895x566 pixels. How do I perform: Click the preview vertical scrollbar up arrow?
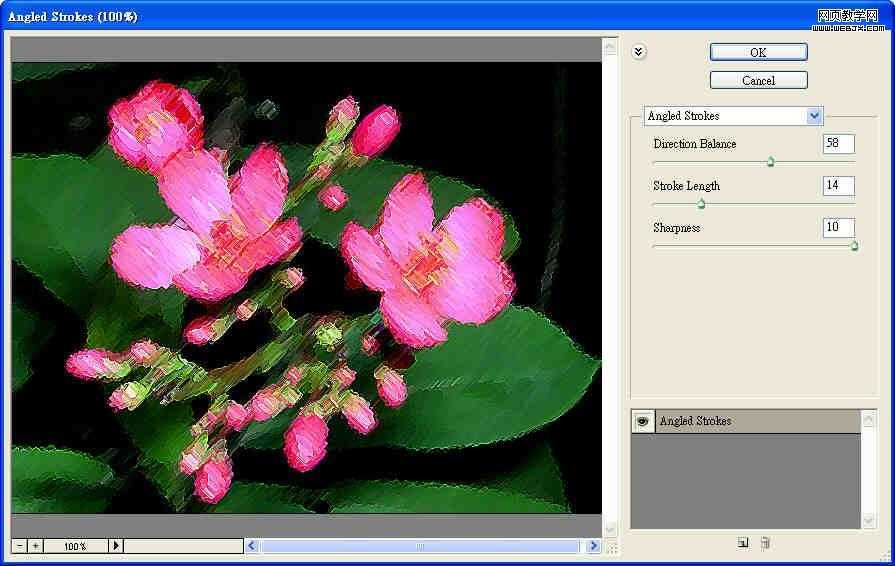610,46
